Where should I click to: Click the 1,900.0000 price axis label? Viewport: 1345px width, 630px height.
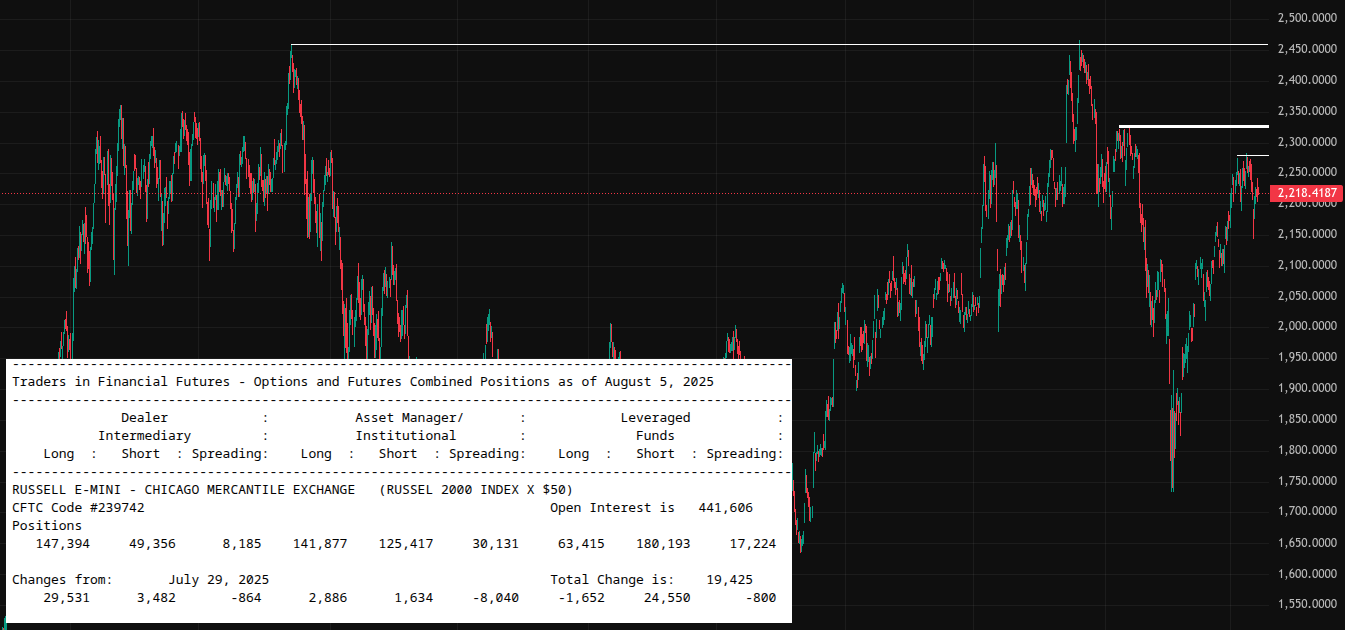pos(1308,388)
